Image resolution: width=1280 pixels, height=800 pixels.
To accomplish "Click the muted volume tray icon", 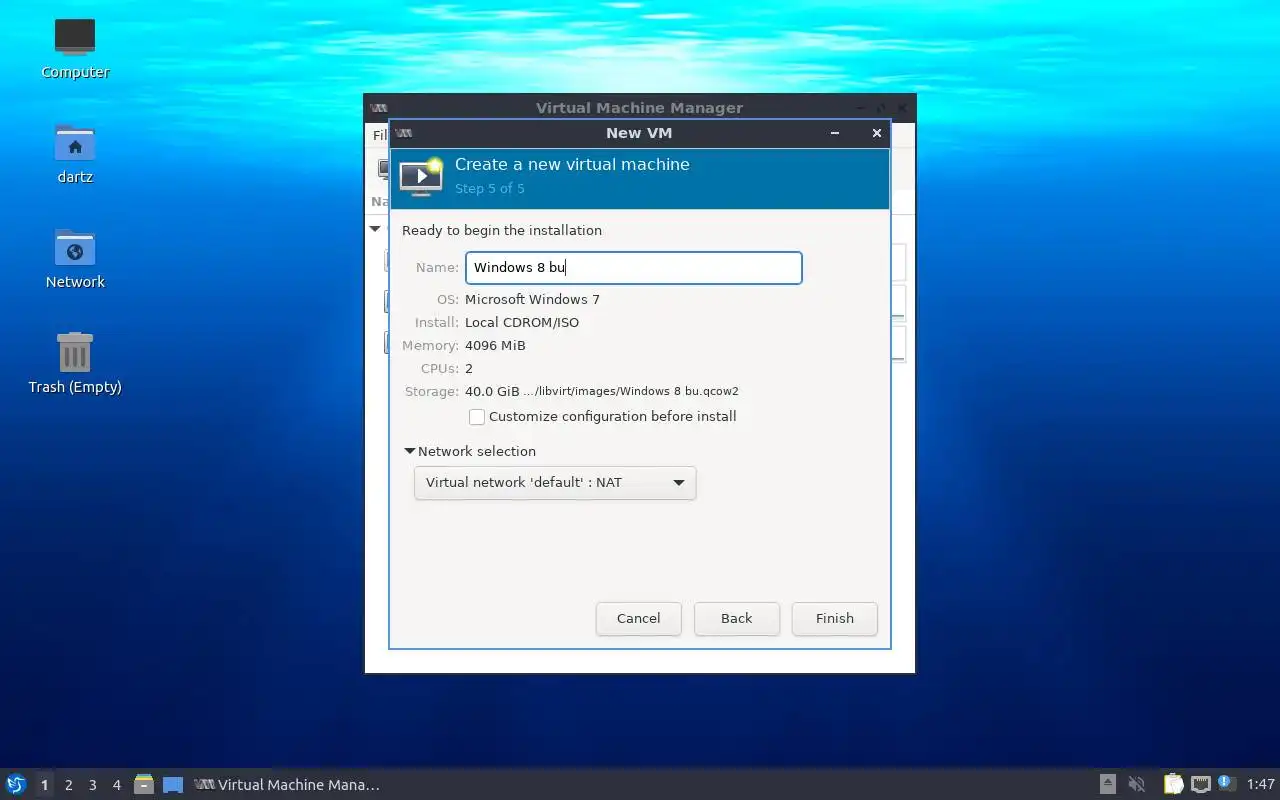I will tap(1137, 784).
